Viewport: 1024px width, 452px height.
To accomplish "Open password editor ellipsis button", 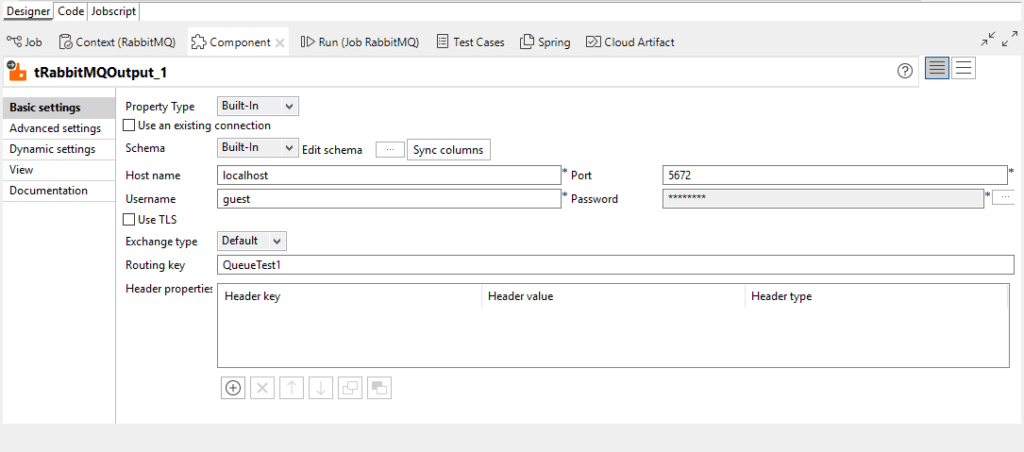I will coord(1004,198).
